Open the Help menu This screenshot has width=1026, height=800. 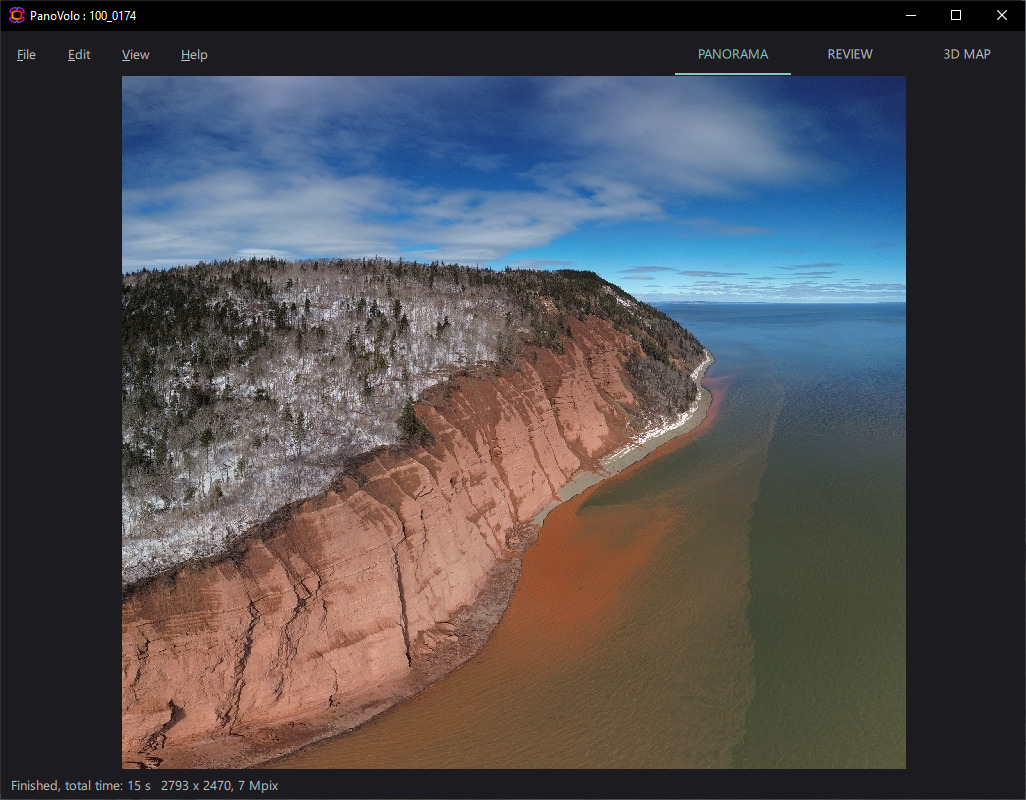[194, 55]
